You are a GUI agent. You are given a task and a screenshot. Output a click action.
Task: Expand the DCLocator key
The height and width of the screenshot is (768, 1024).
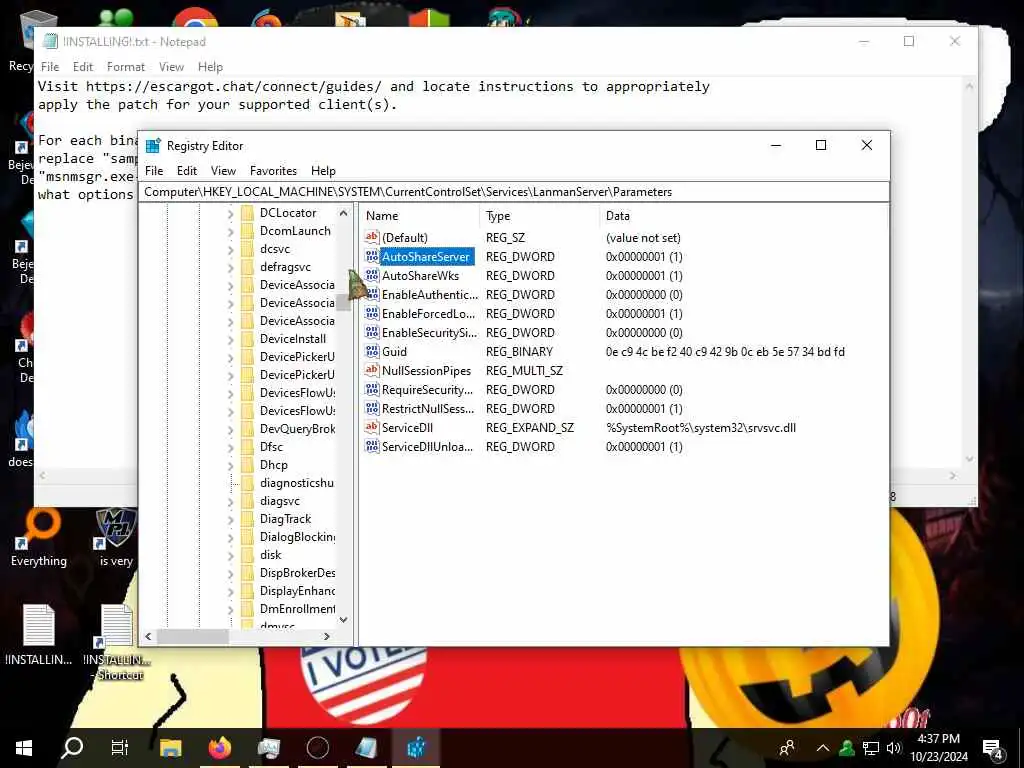[x=231, y=214]
